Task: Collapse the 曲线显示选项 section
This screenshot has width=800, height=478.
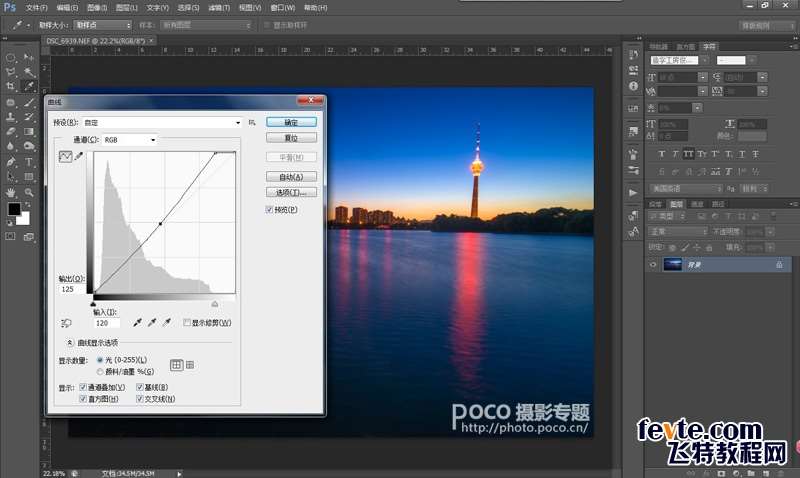Action: coord(69,342)
